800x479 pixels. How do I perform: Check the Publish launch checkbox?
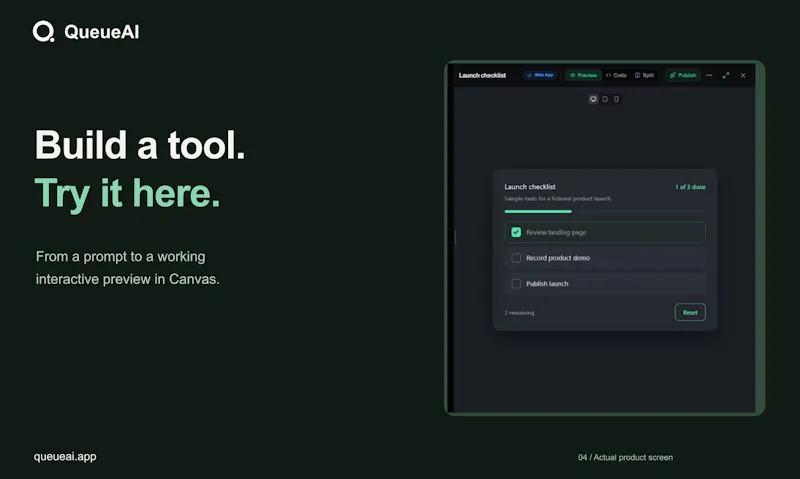pos(516,284)
